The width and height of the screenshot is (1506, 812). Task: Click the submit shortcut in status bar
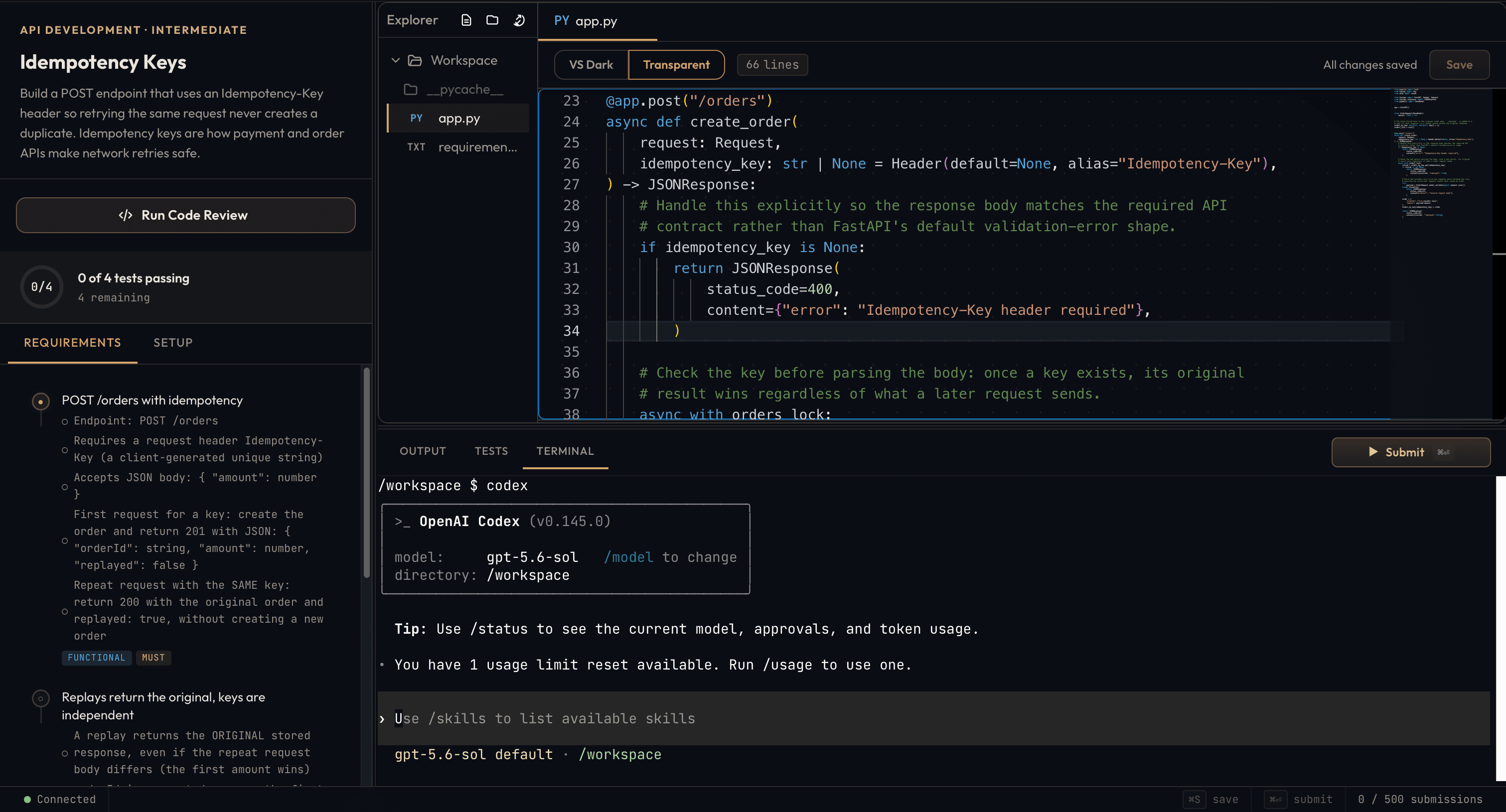[x=1299, y=799]
